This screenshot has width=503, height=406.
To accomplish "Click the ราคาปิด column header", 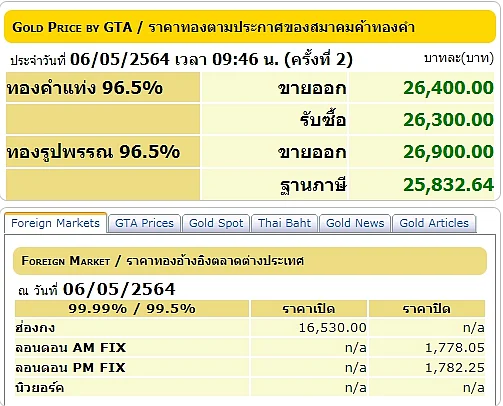I will 427,309.
